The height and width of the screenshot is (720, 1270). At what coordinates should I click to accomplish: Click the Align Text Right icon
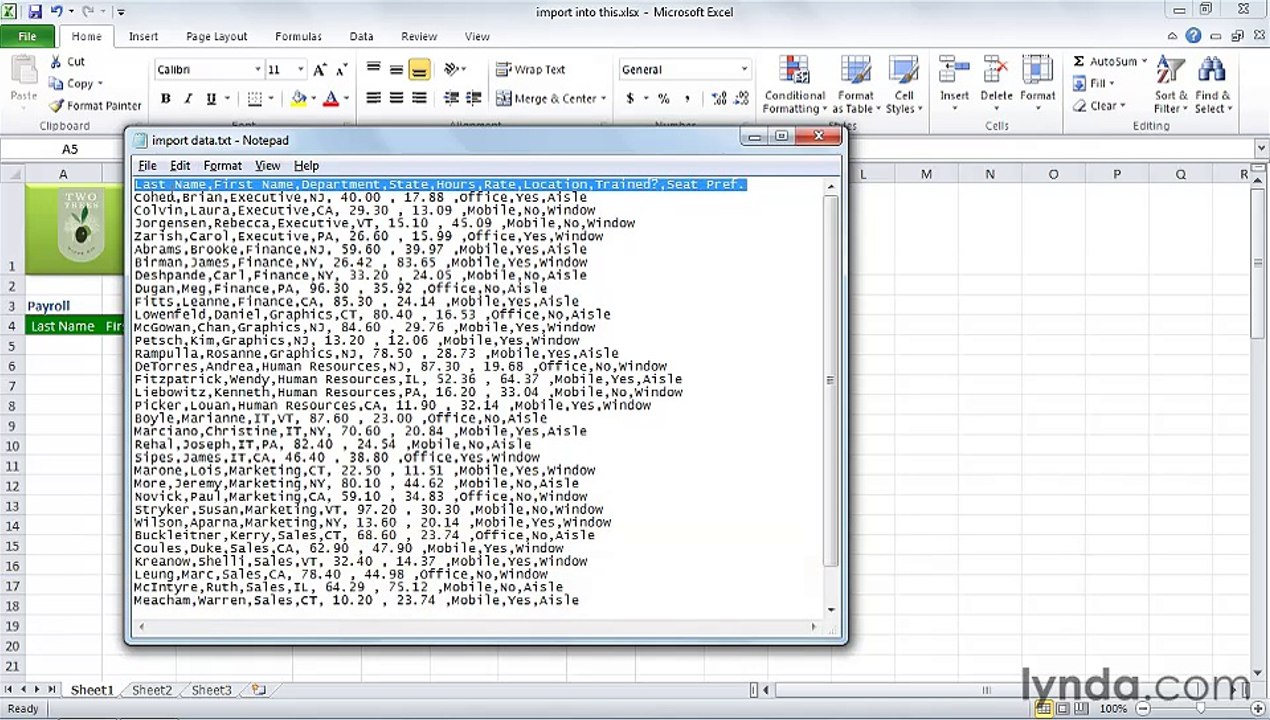pyautogui.click(x=419, y=98)
